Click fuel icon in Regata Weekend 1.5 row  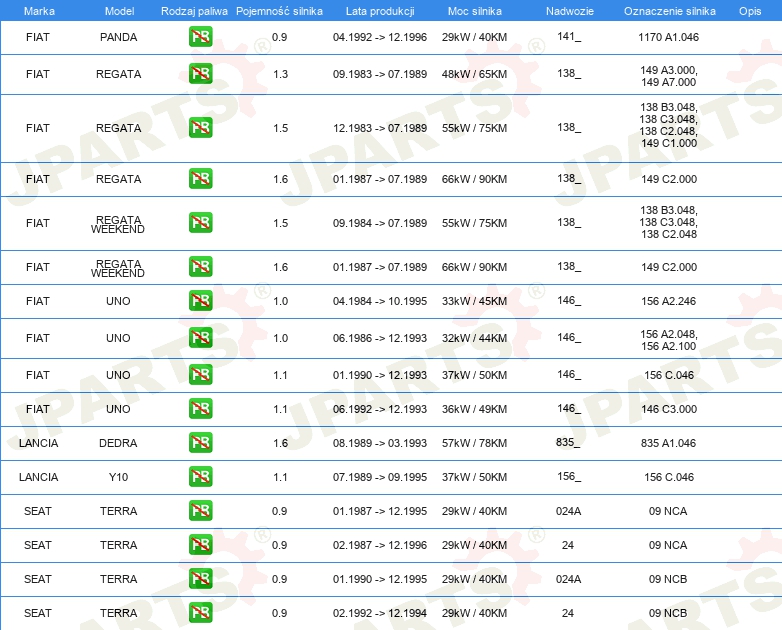click(200, 222)
